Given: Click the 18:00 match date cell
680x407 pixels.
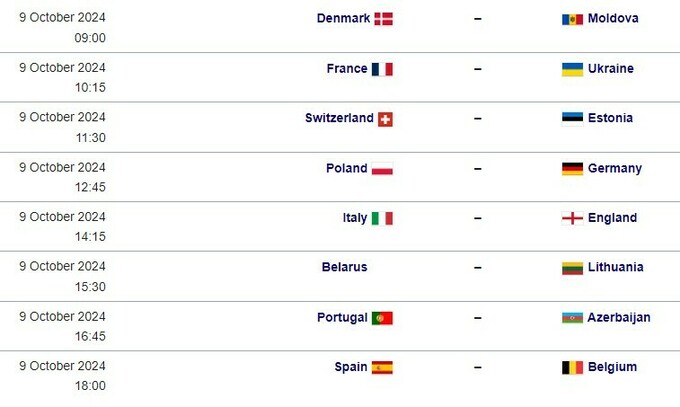Looking at the screenshot, I should [62, 376].
